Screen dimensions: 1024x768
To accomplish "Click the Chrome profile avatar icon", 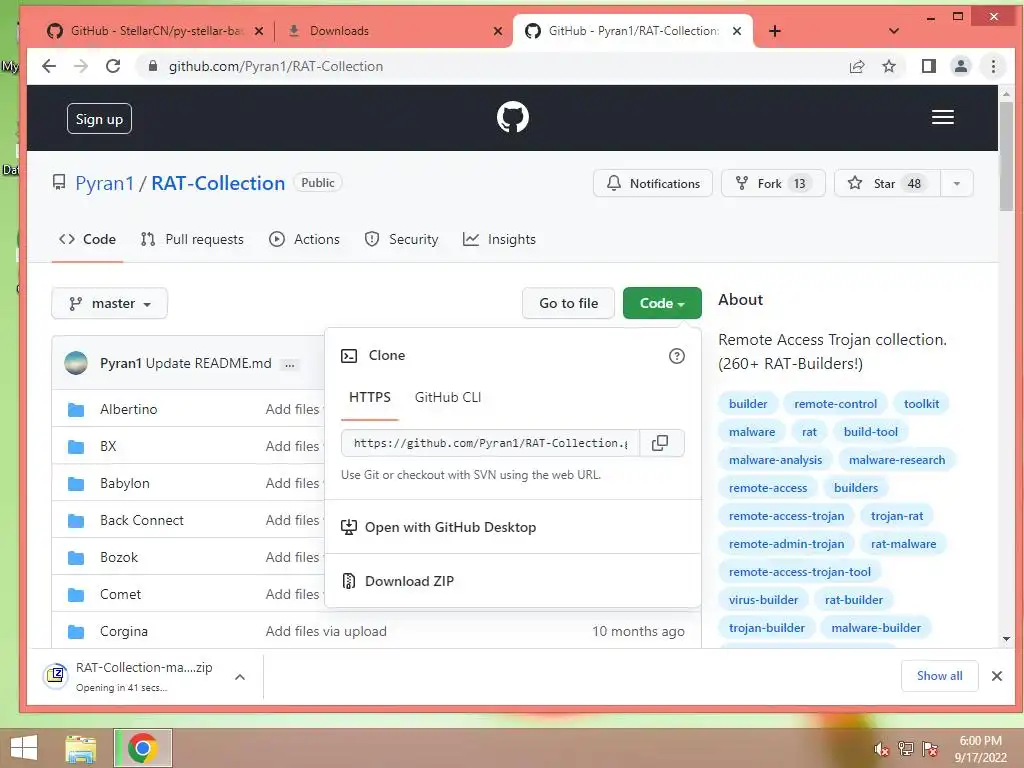I will pos(961,66).
